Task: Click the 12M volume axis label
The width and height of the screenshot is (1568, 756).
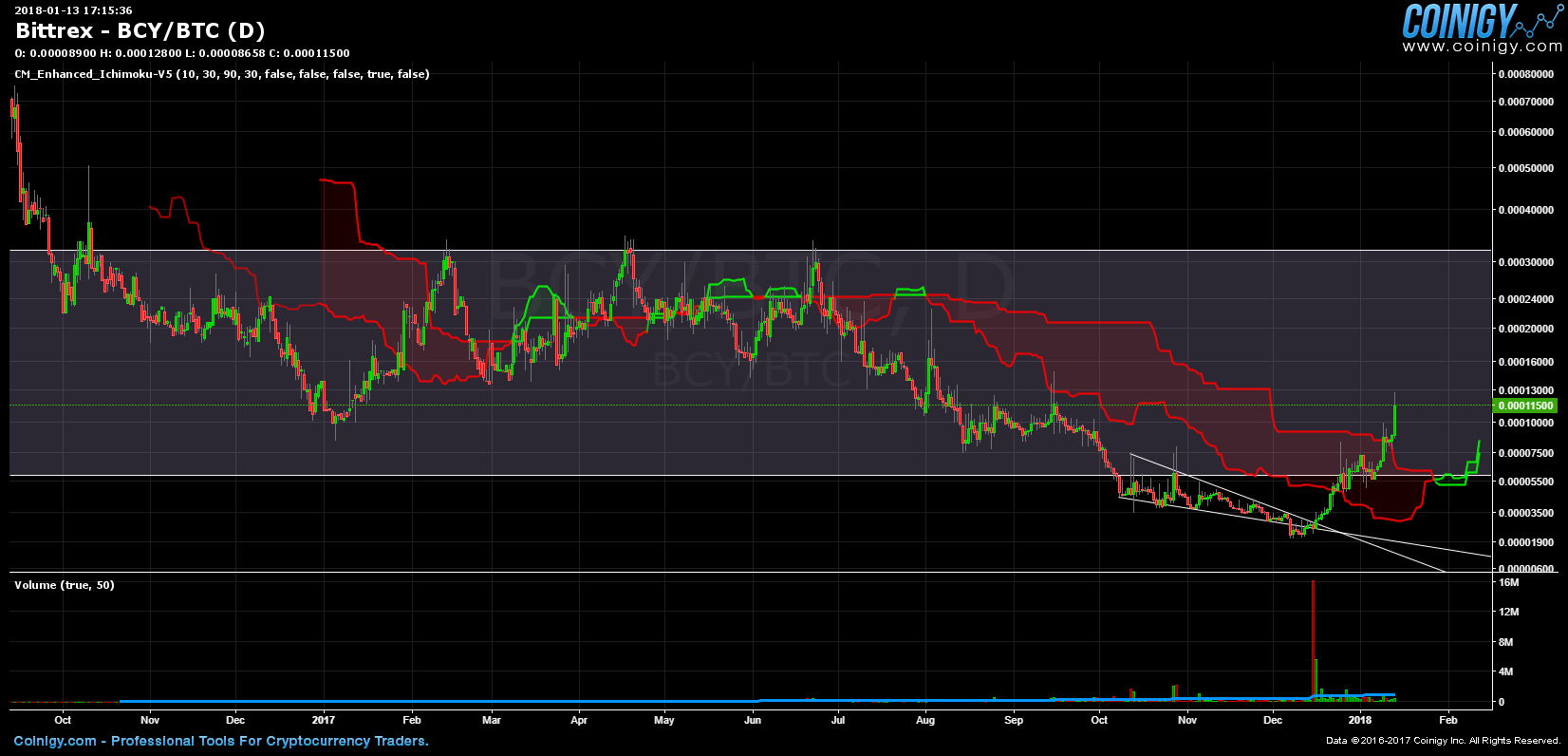Action: [1508, 613]
